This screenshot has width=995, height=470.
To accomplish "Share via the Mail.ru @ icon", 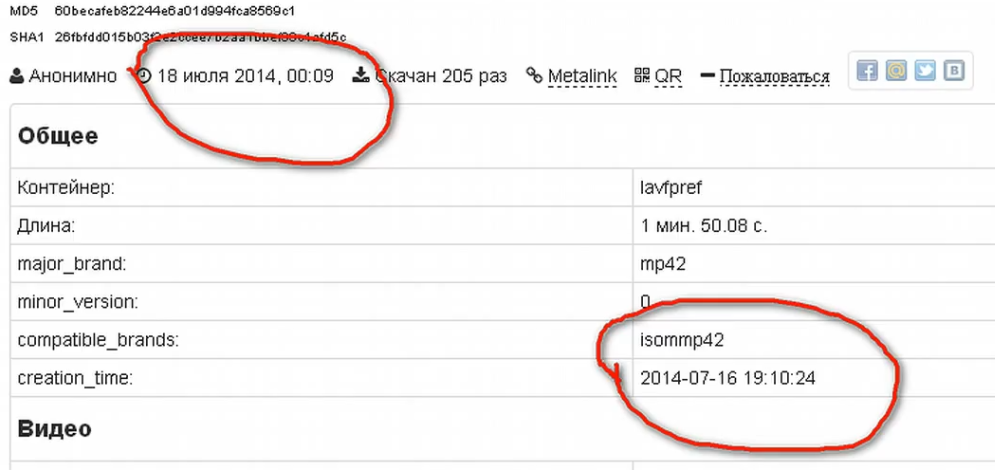I will point(896,72).
